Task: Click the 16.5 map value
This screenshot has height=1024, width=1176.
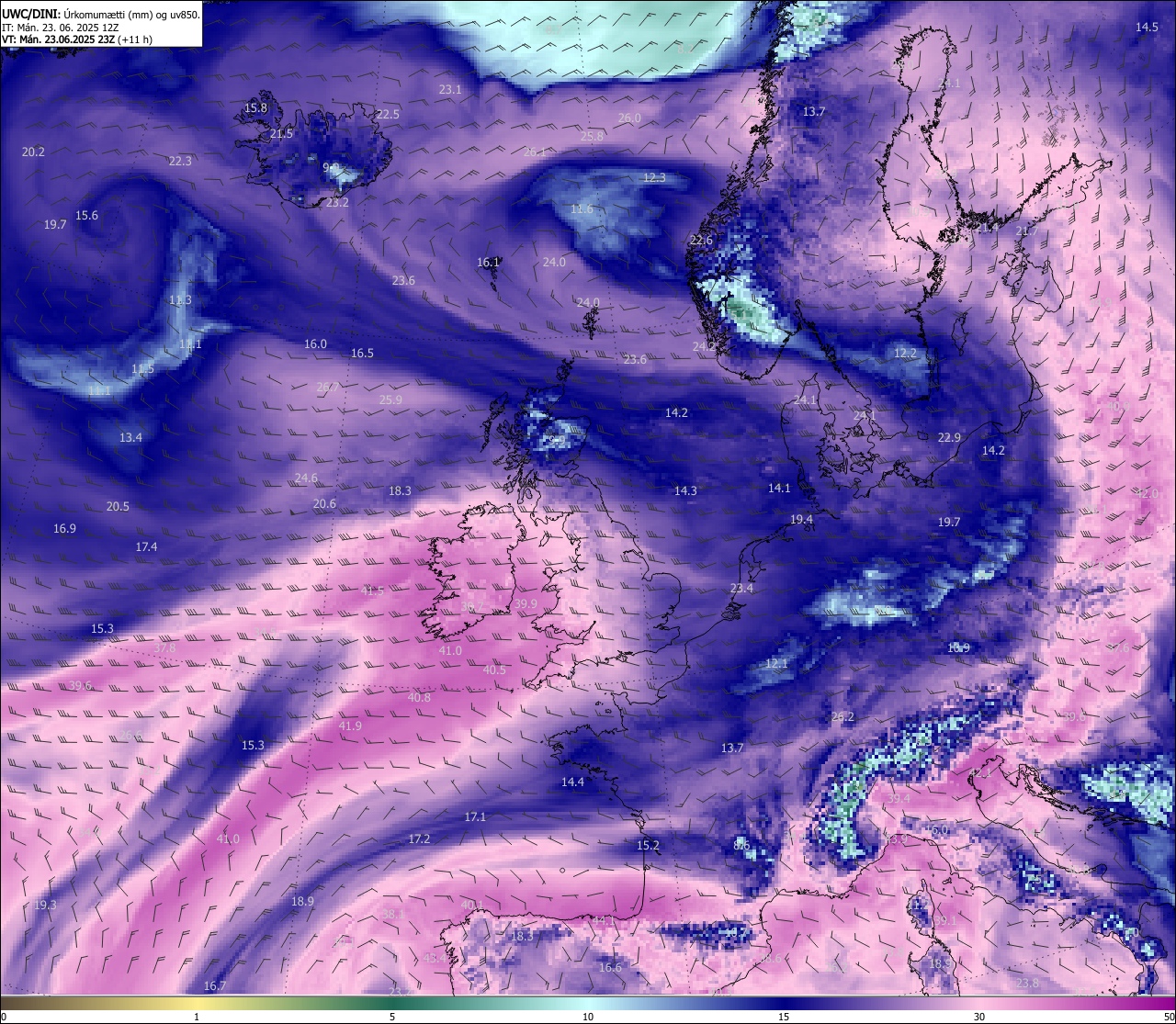Action: [362, 354]
